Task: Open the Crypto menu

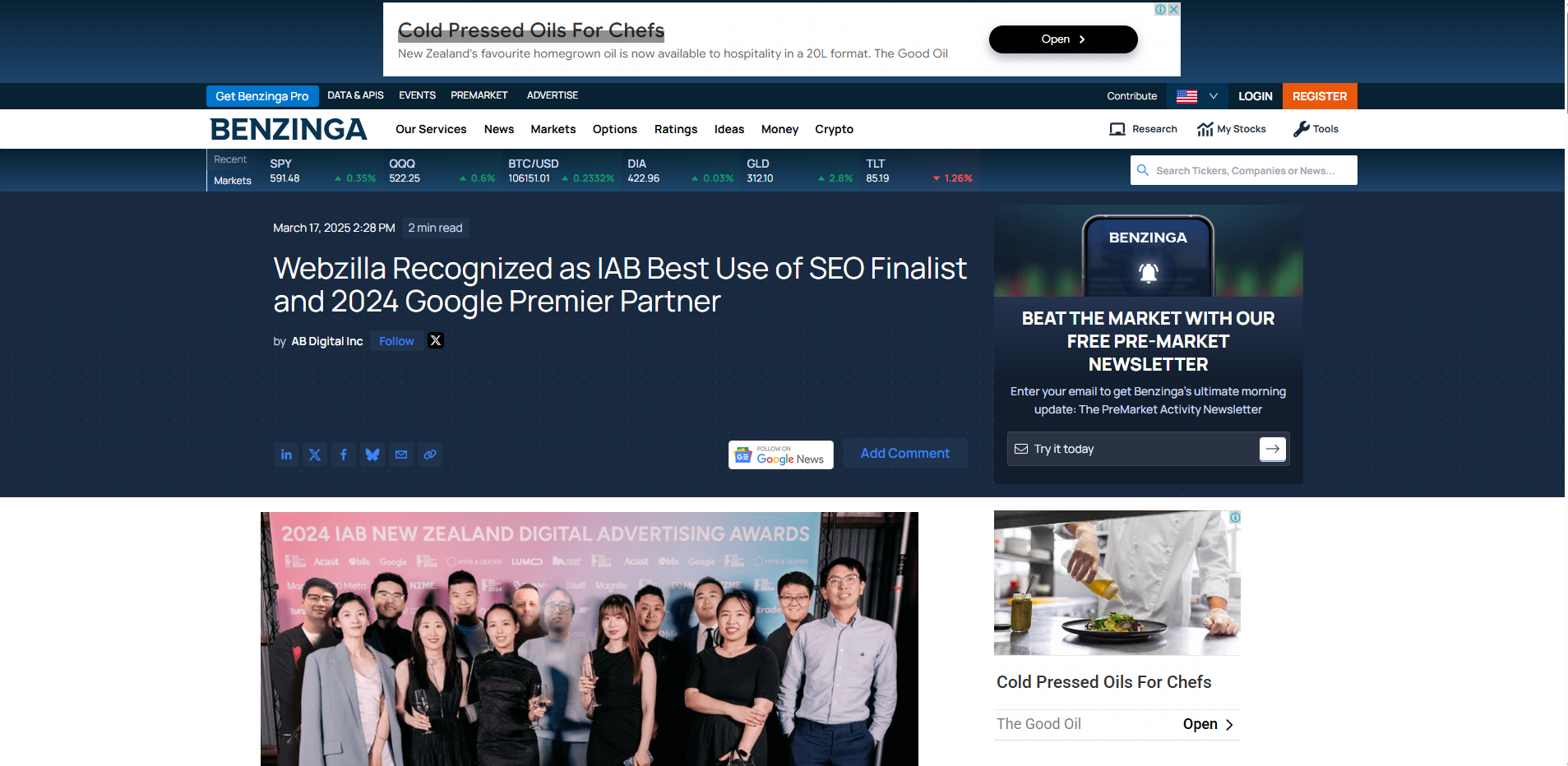Action: [x=835, y=129]
